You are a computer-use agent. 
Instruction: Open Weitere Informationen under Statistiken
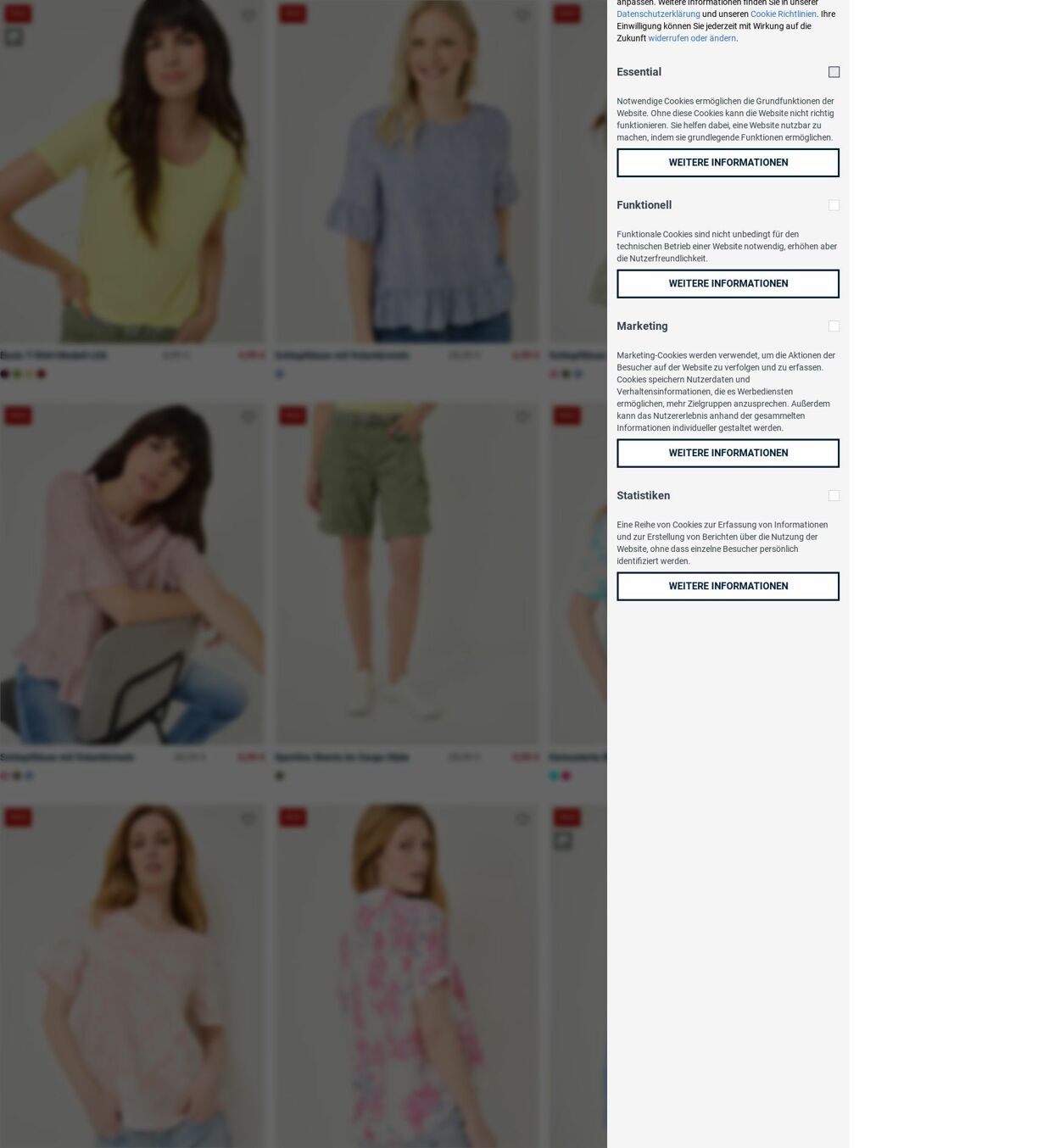pos(728,587)
